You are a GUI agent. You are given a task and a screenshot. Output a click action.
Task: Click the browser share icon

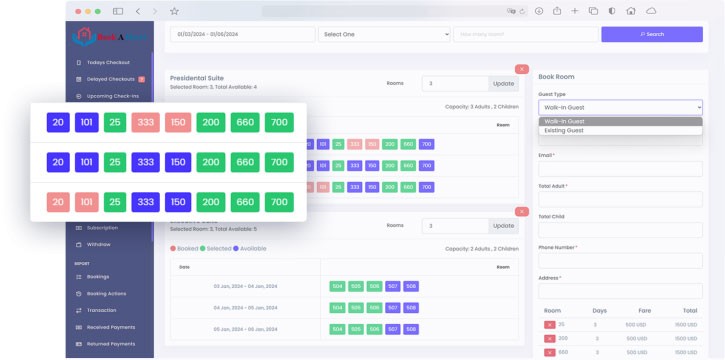557,11
